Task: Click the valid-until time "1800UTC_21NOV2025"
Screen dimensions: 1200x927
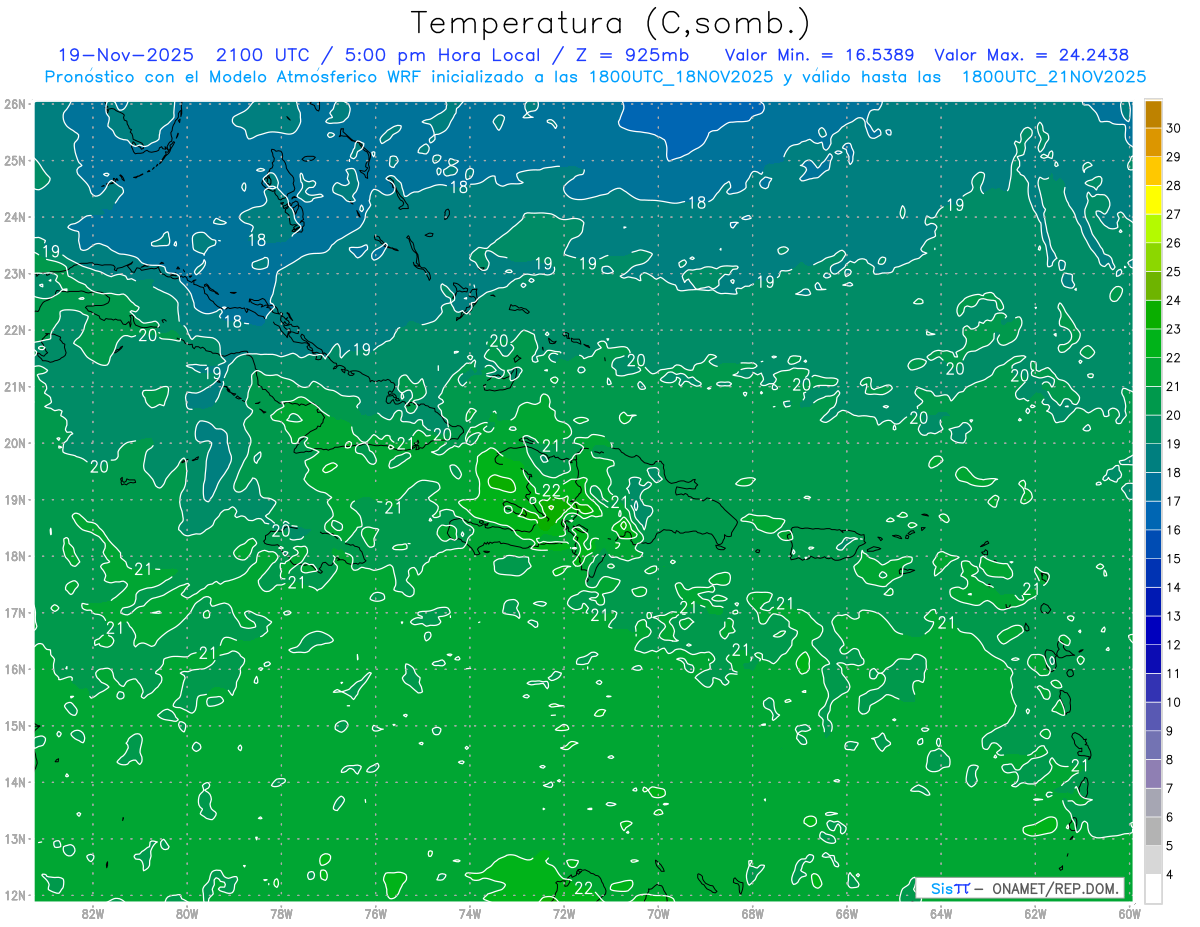Action: 1053,77
